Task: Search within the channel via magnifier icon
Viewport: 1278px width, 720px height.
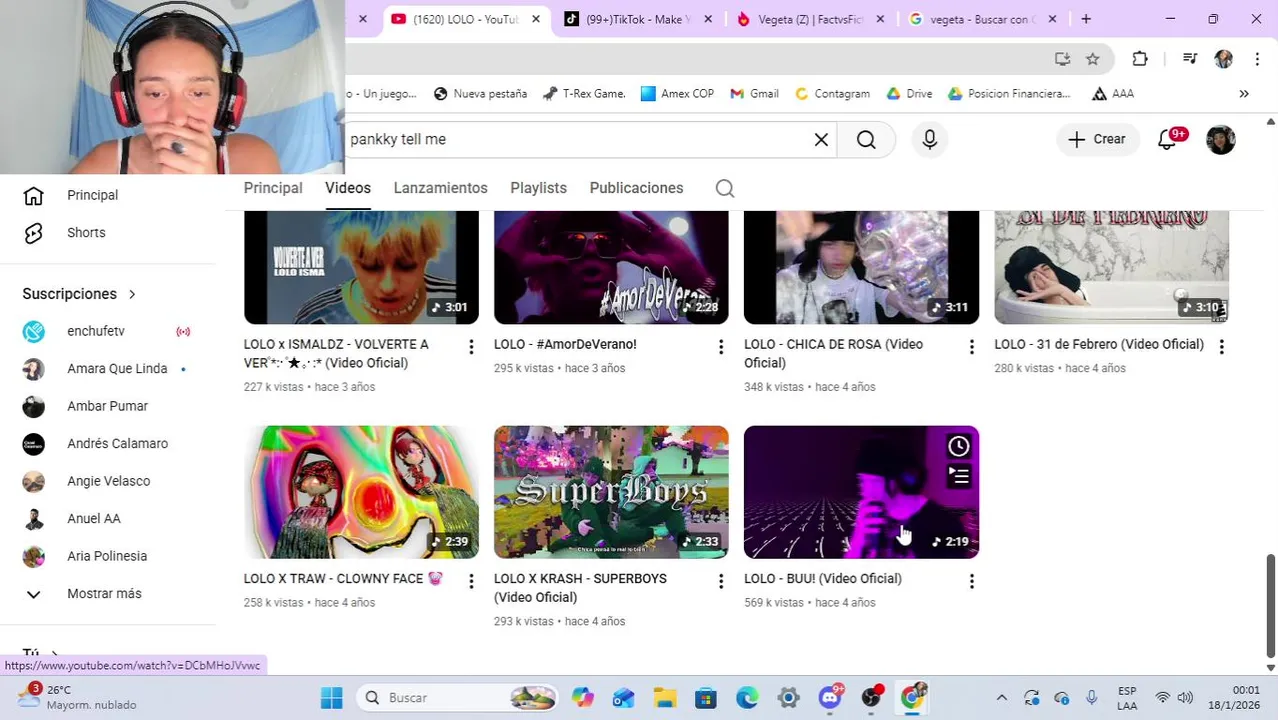Action: (x=725, y=188)
